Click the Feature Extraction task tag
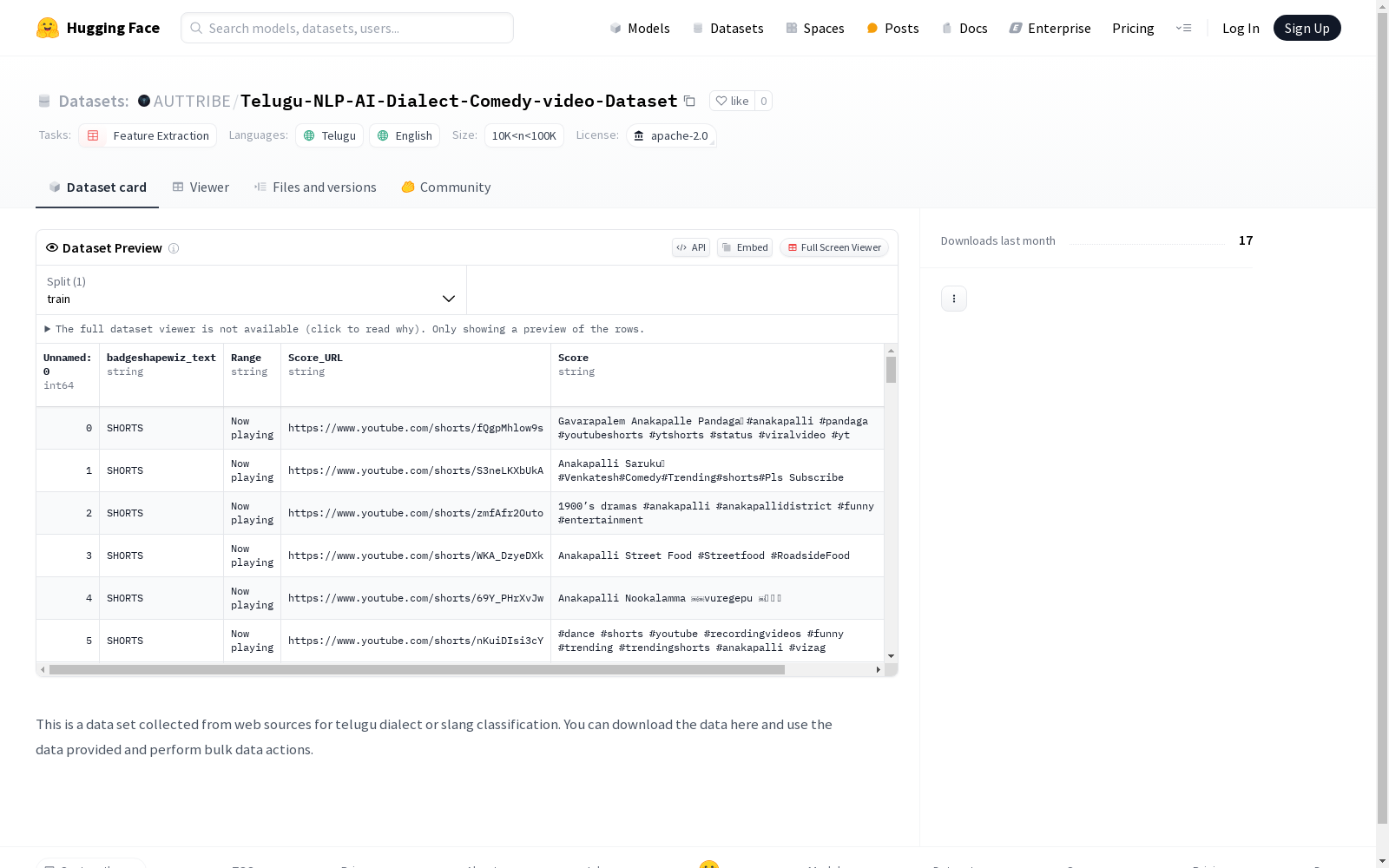 (148, 135)
